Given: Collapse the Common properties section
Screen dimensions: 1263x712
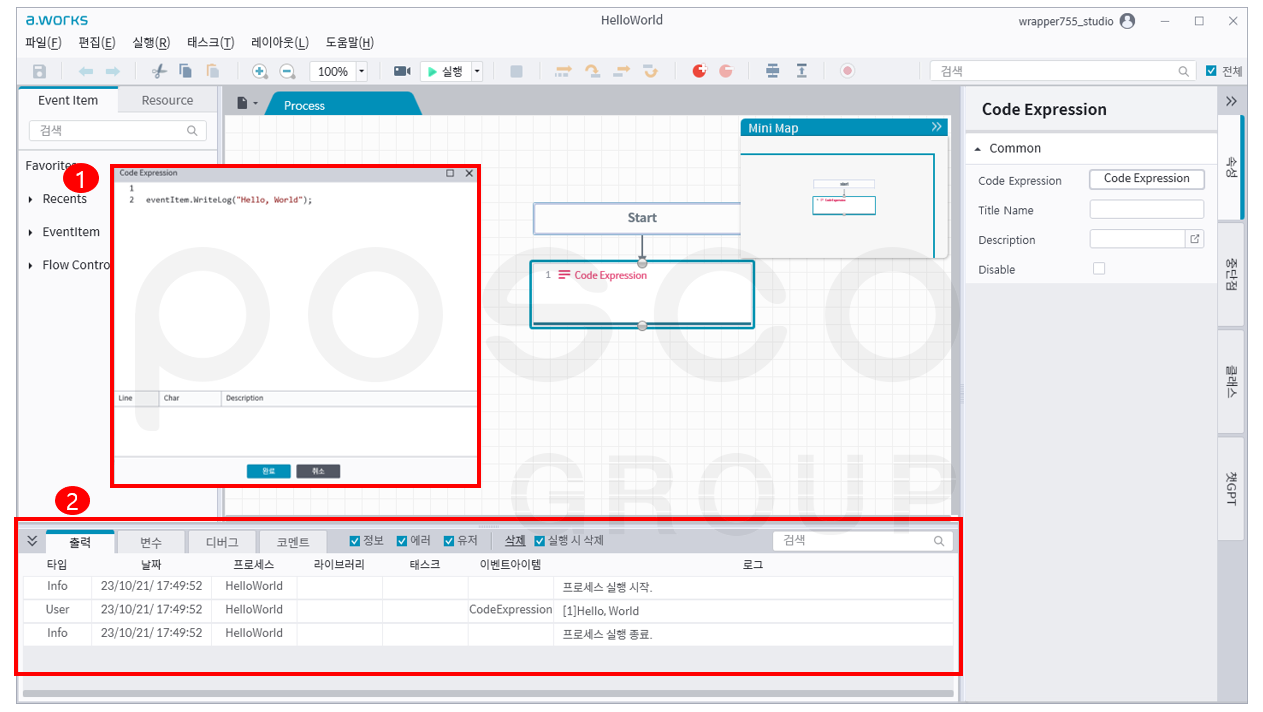Looking at the screenshot, I should 978,148.
